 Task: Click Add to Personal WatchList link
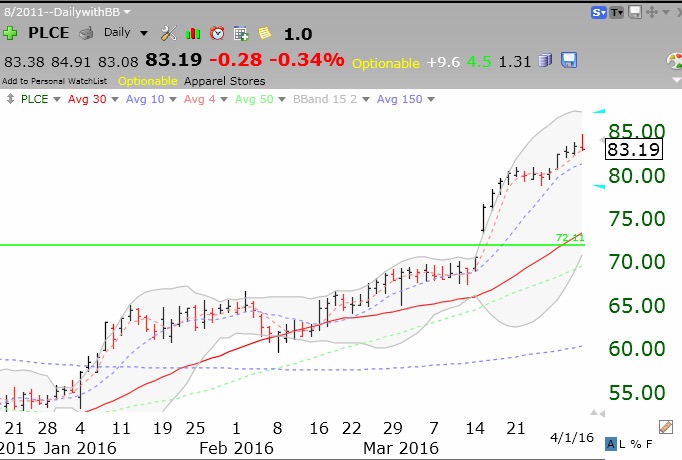coord(56,80)
